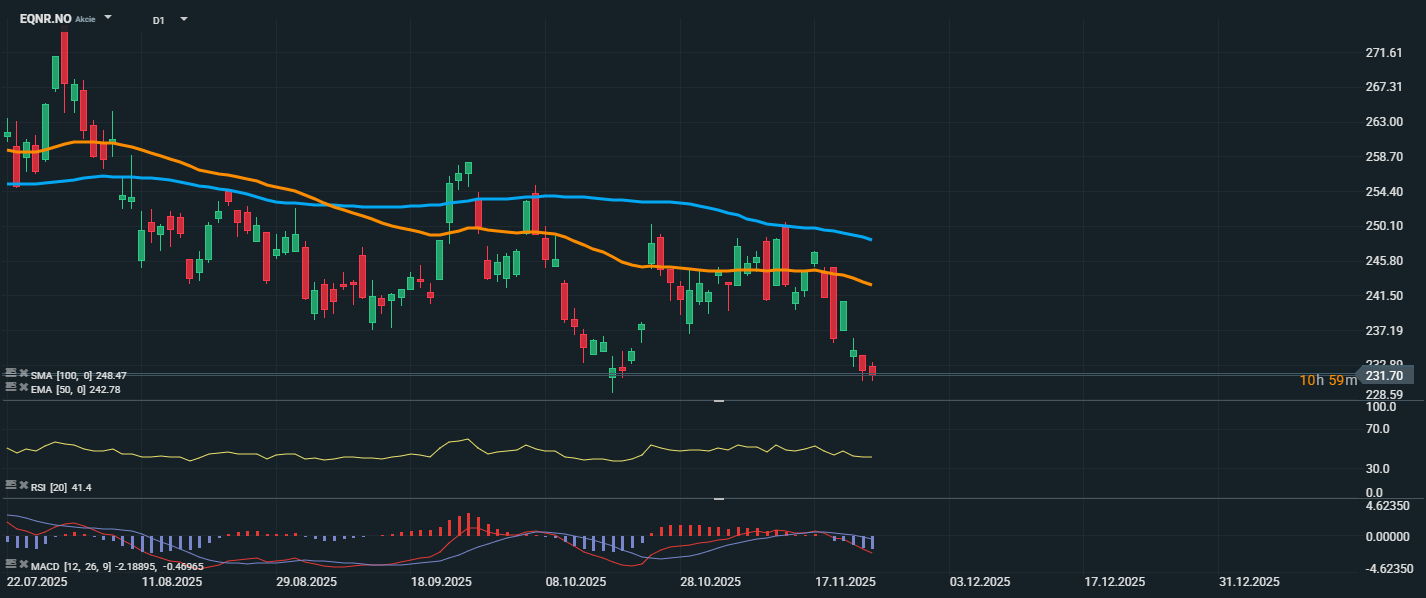Open settings icon for EMA indicator
Screen dimensions: 1426x598
11,387
